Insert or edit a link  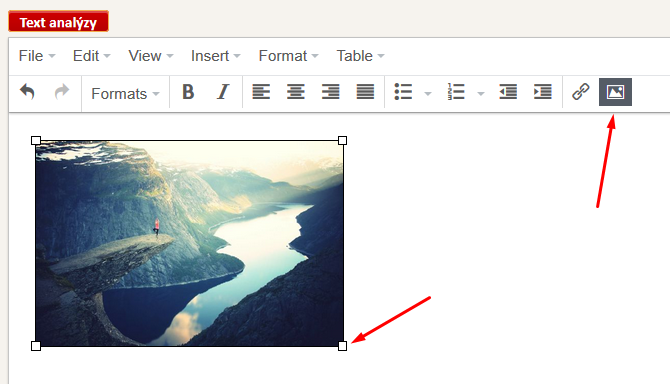click(x=581, y=92)
